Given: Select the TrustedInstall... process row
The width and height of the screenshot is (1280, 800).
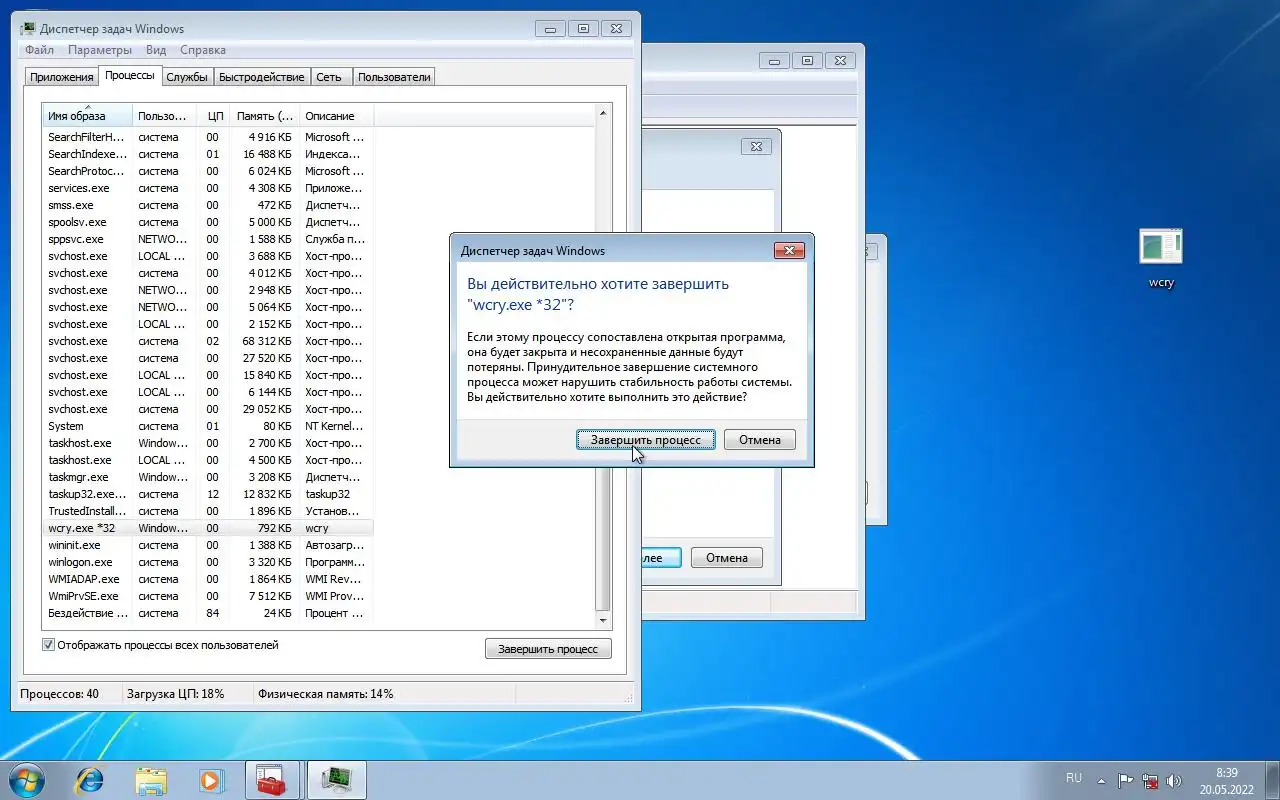Looking at the screenshot, I should tap(208, 511).
